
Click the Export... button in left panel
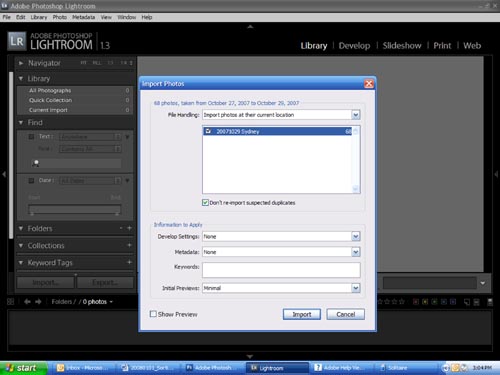pyautogui.click(x=105, y=283)
